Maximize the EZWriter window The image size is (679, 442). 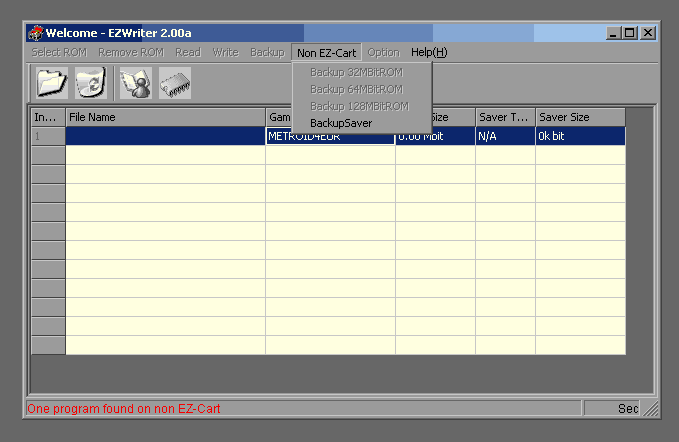click(630, 33)
